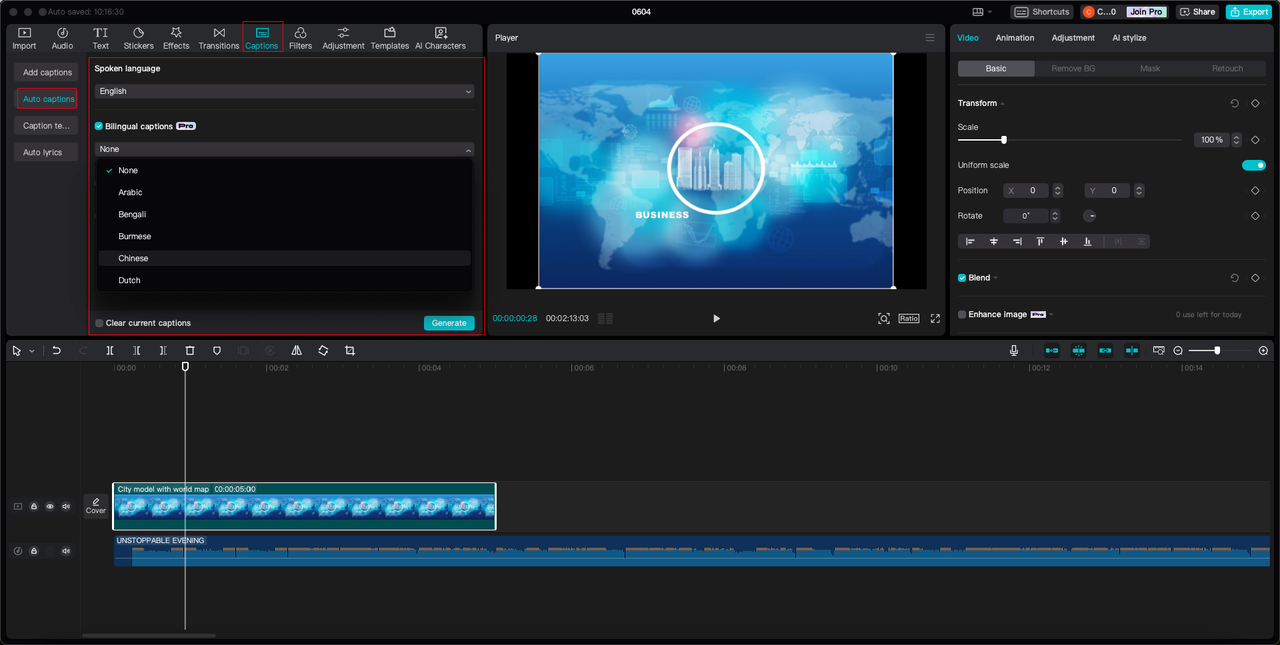The image size is (1280, 645).
Task: Delete the selected clip with trash icon
Action: click(x=190, y=351)
